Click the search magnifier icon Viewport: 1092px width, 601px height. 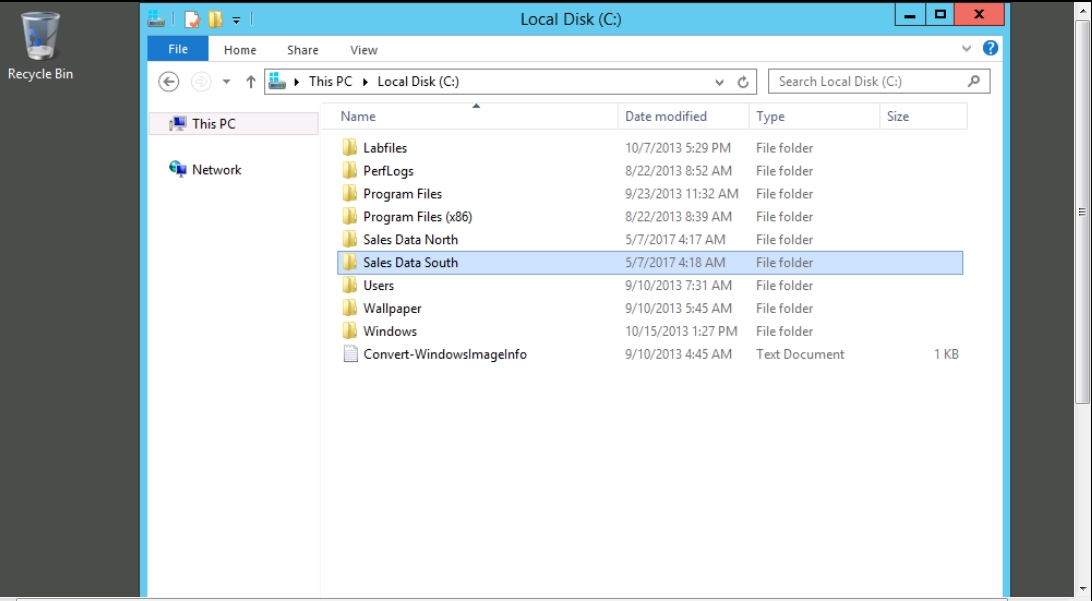pyautogui.click(x=974, y=81)
